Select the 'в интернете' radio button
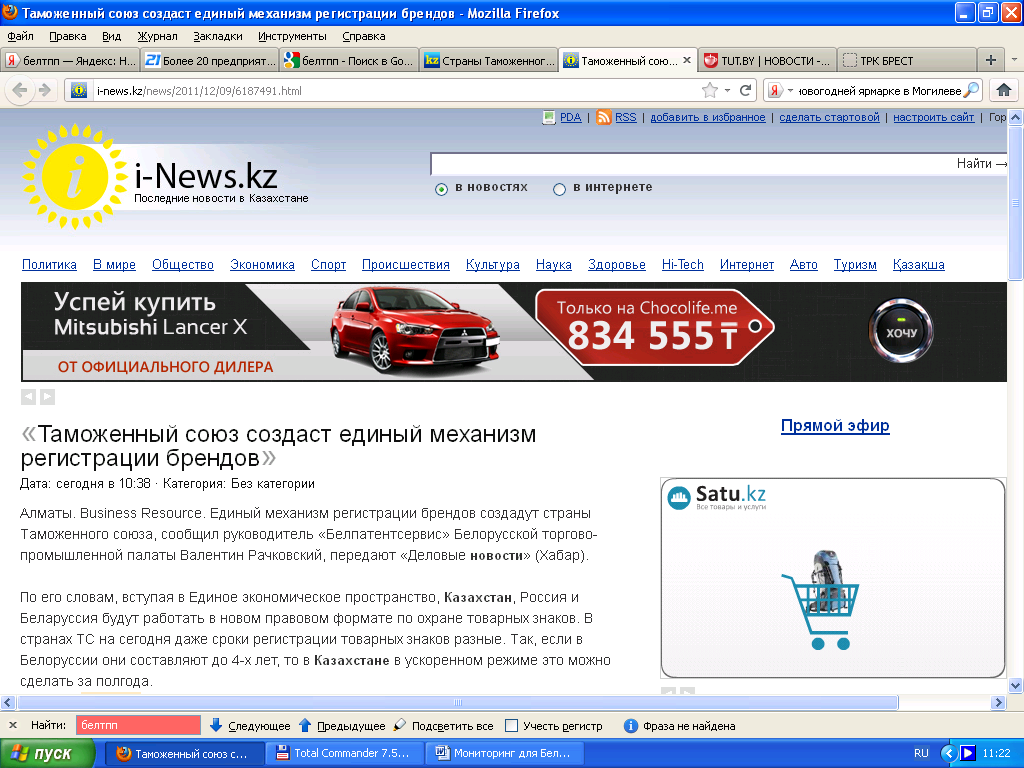The image size is (1024, 768). 559,189
